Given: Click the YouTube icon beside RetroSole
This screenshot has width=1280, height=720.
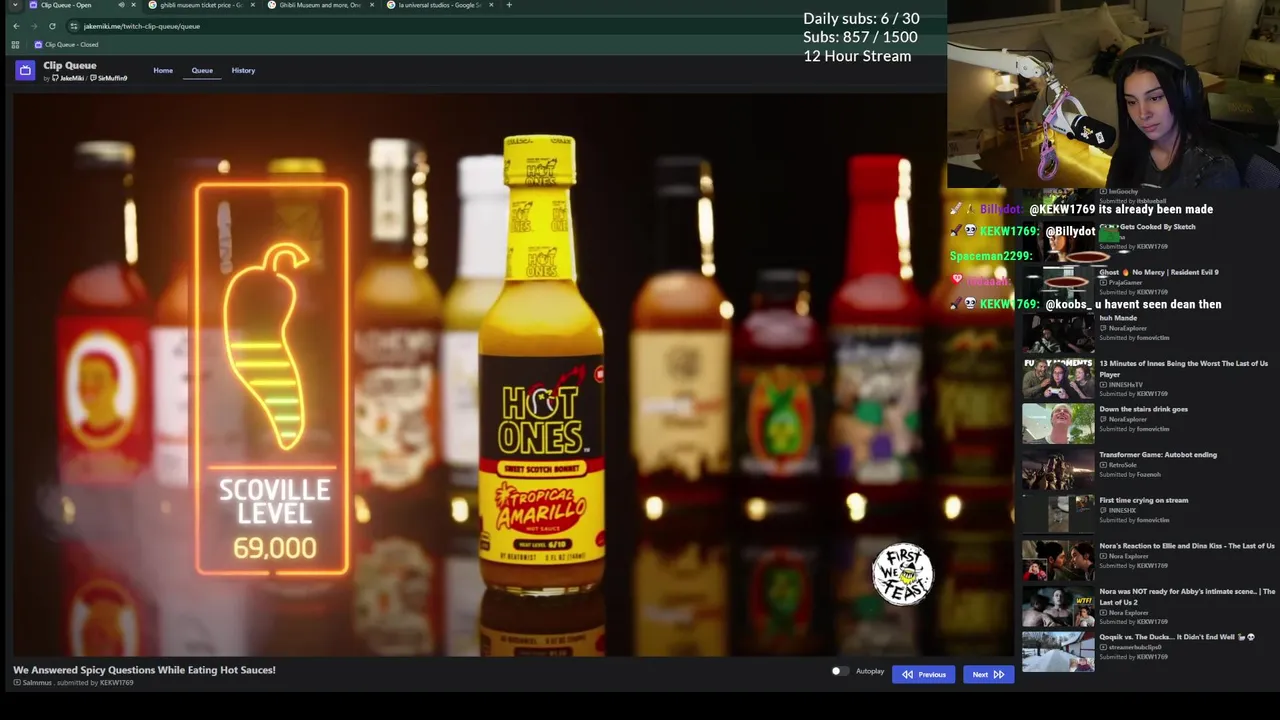Looking at the screenshot, I should click(1104, 465).
